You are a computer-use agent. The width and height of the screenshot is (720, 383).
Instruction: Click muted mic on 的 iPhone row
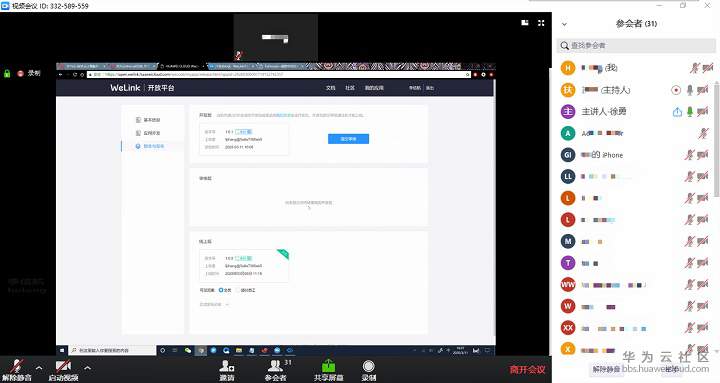click(689, 155)
